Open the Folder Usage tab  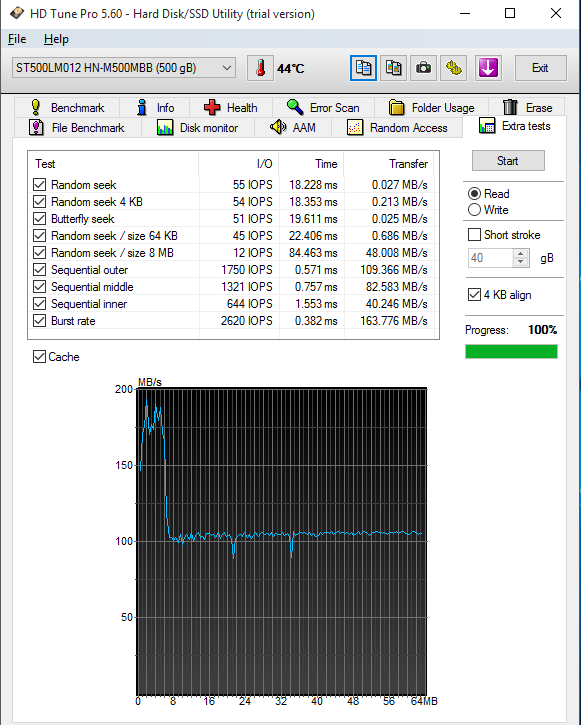point(431,108)
